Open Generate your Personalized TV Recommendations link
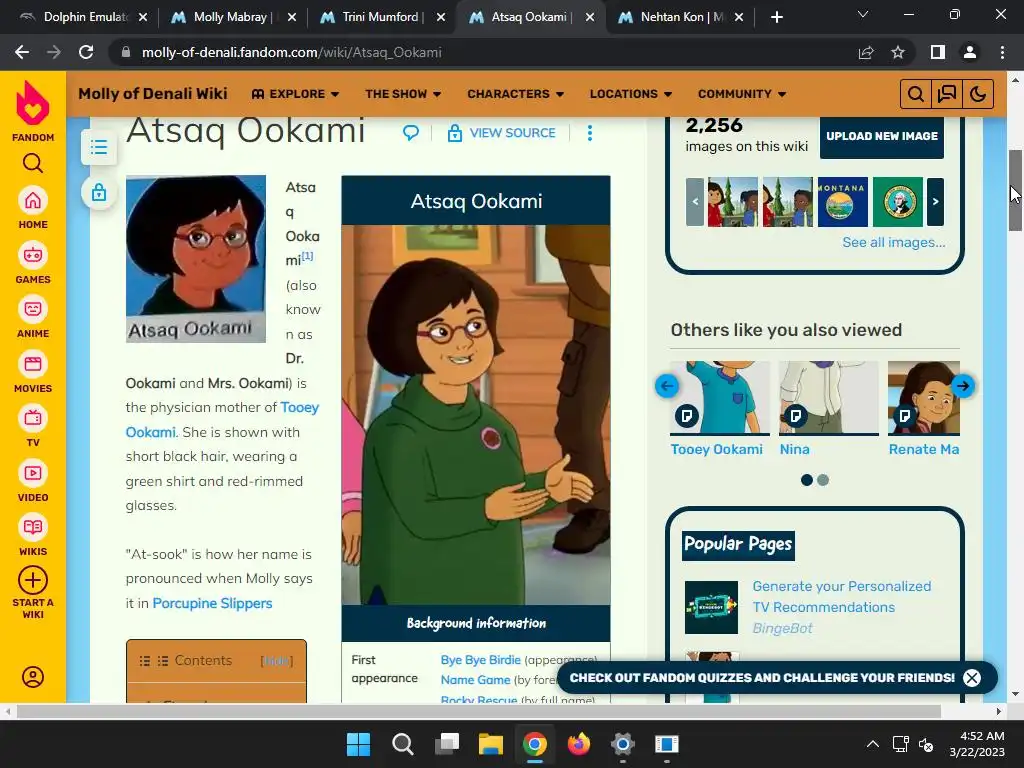 coord(841,597)
